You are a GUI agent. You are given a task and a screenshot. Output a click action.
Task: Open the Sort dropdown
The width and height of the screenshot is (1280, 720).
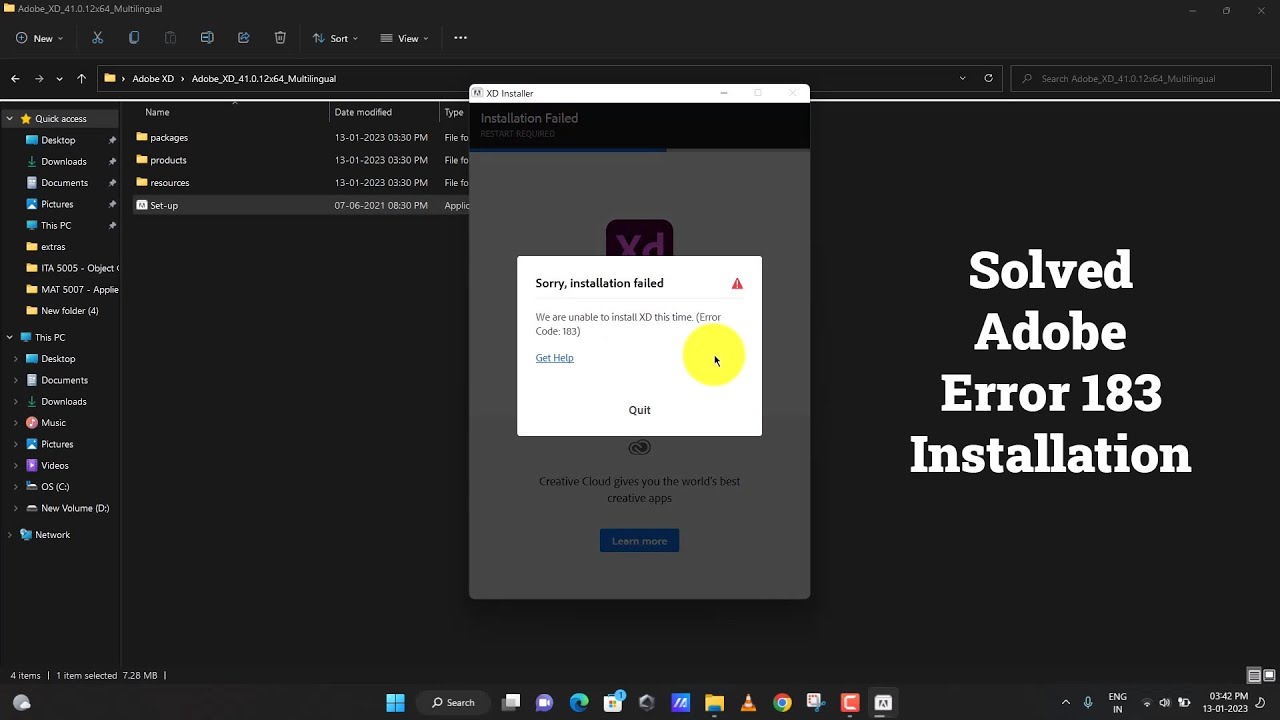tap(335, 38)
